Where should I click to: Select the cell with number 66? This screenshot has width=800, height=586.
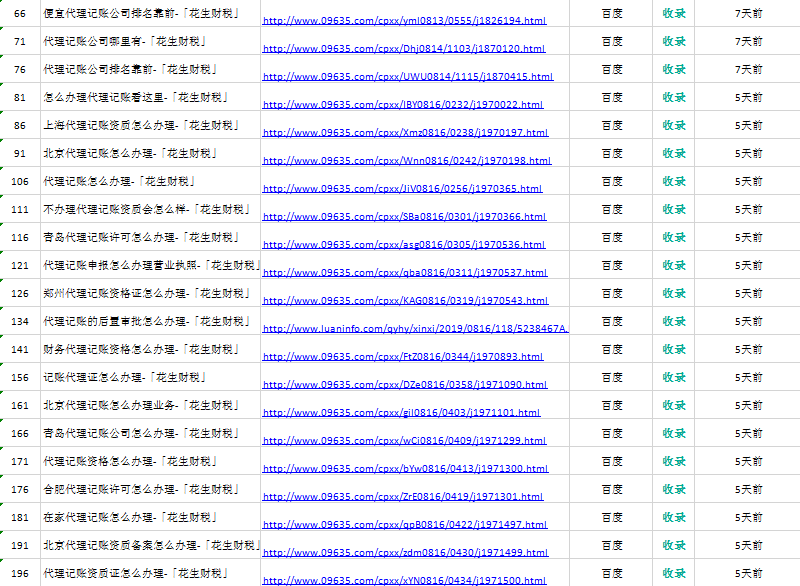click(20, 14)
